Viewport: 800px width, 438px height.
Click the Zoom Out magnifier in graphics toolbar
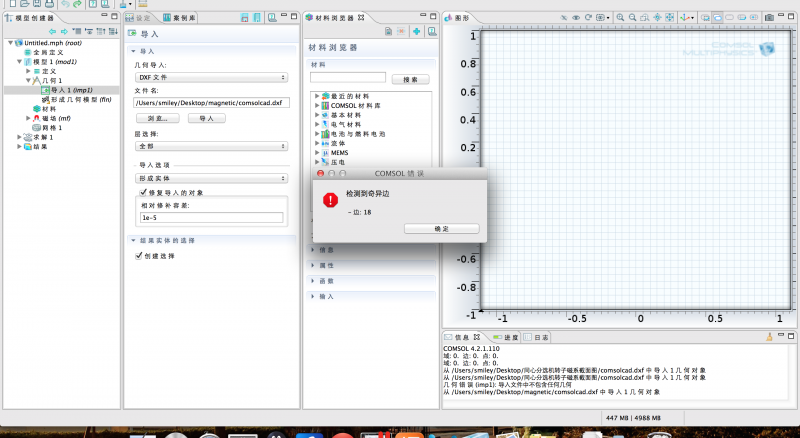[632, 17]
